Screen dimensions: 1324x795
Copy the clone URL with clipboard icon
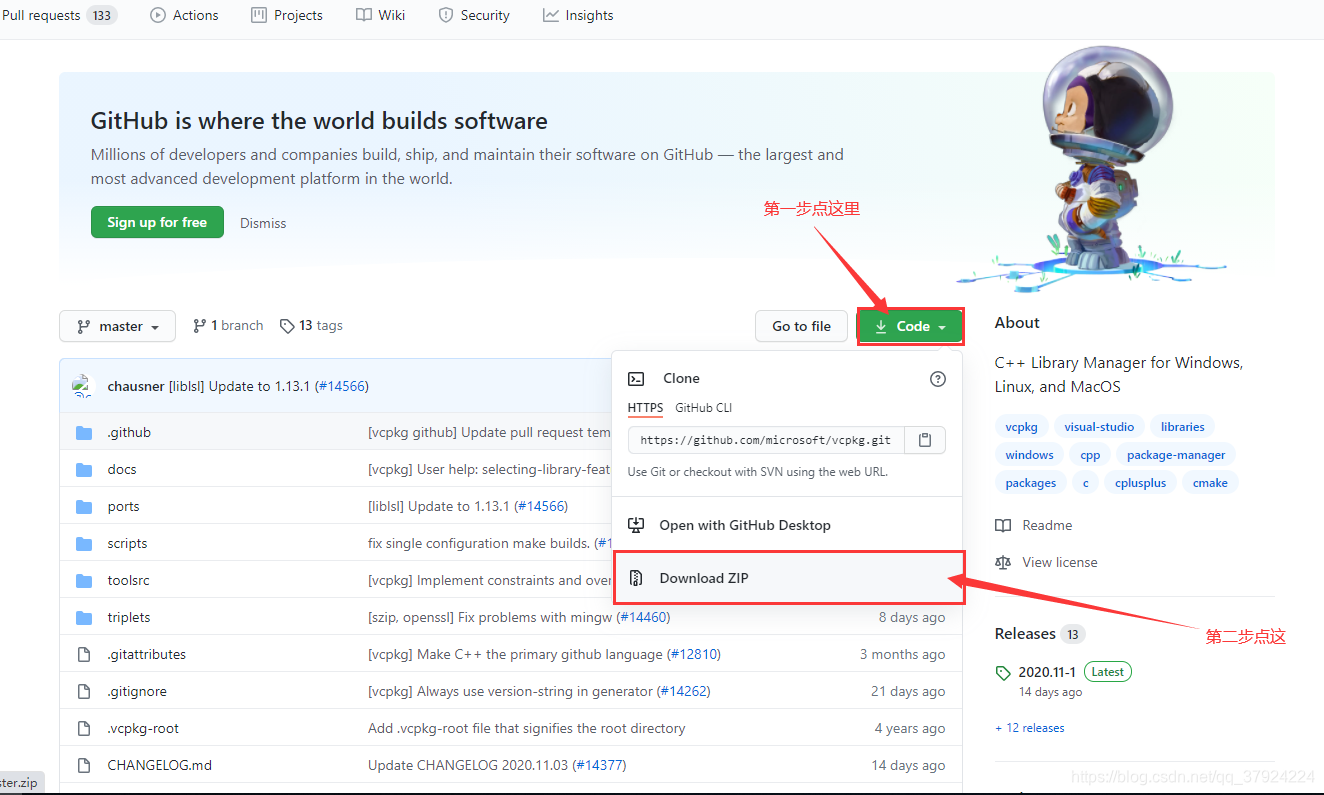click(x=925, y=440)
